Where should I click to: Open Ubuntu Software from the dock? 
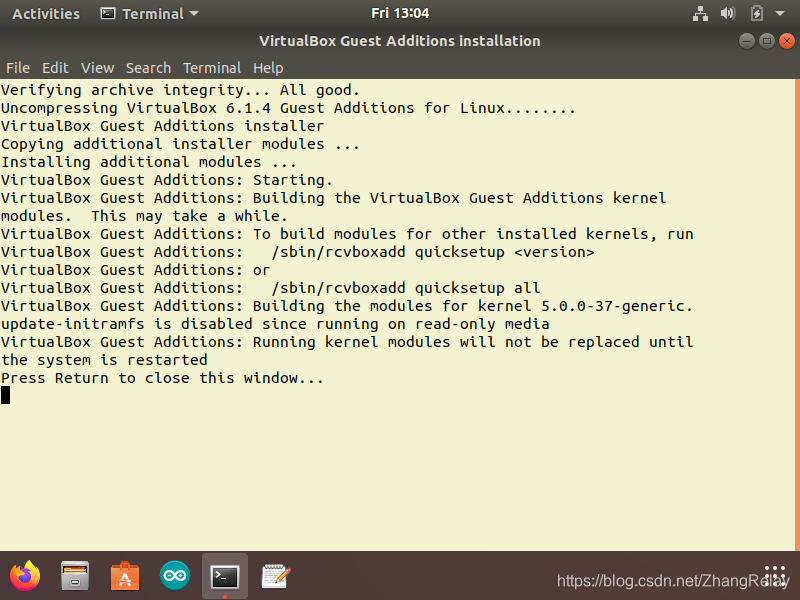click(125, 576)
